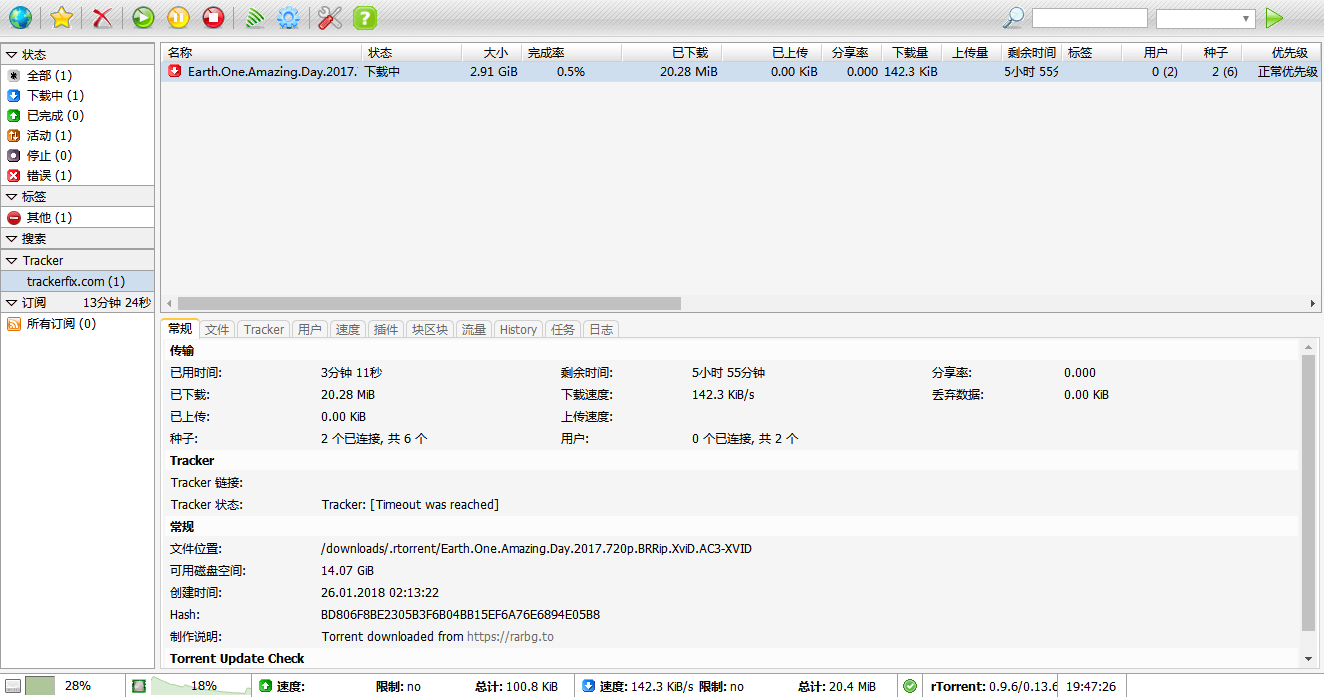Viewport: 1324px width, 697px height.
Task: Sort torrents by the 大小 column header
Action: [491, 52]
